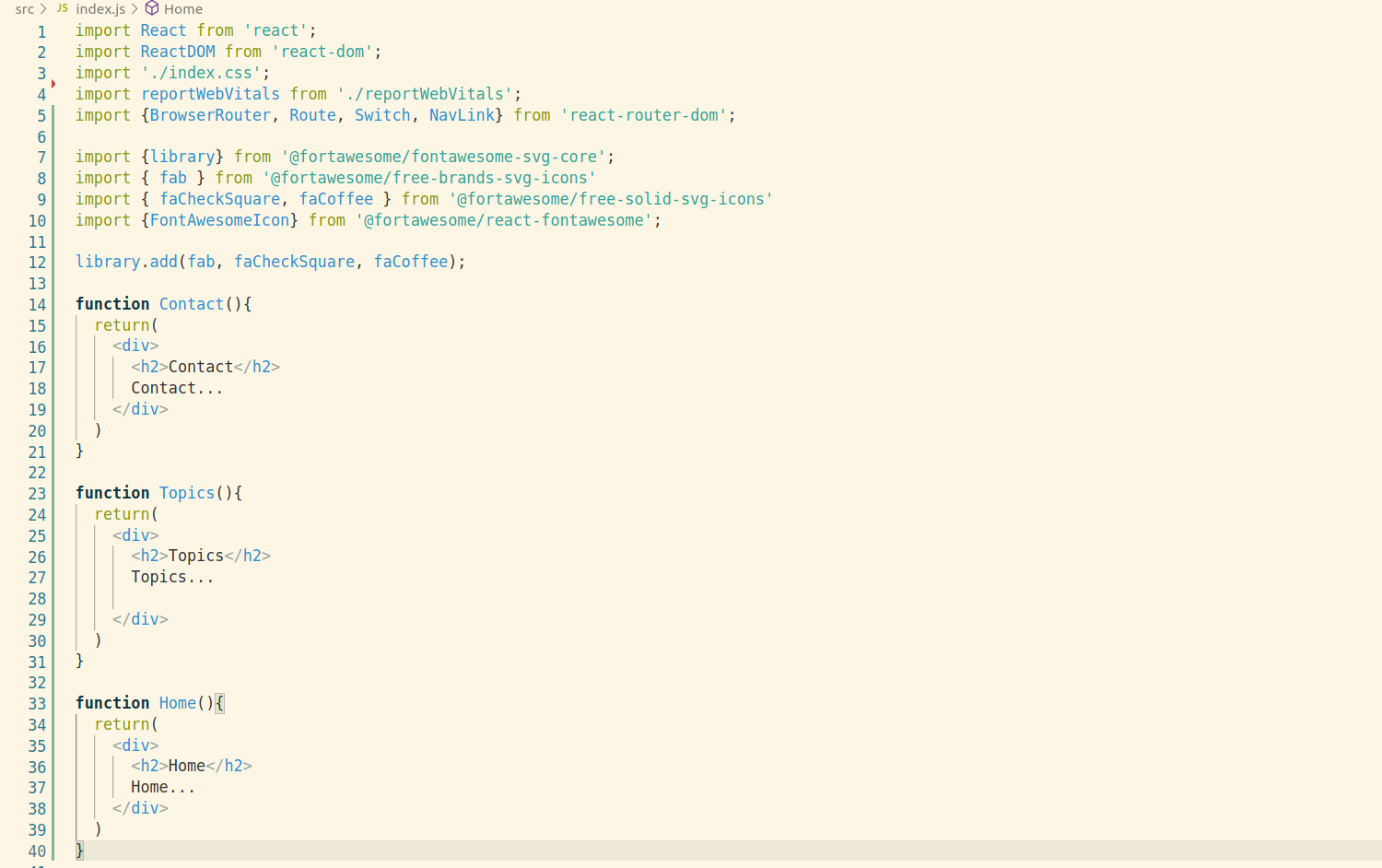The width and height of the screenshot is (1382, 868).
Task: Click 'Contact...' text on line 18
Action: [x=177, y=388]
